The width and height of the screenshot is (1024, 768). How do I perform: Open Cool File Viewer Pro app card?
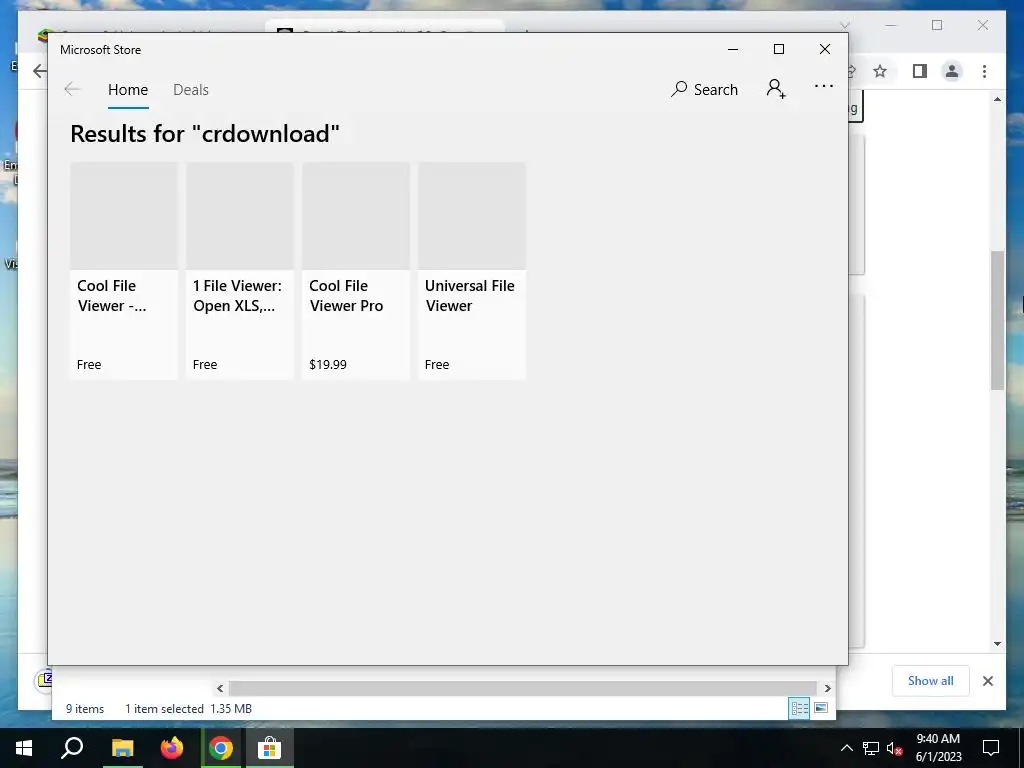point(355,270)
